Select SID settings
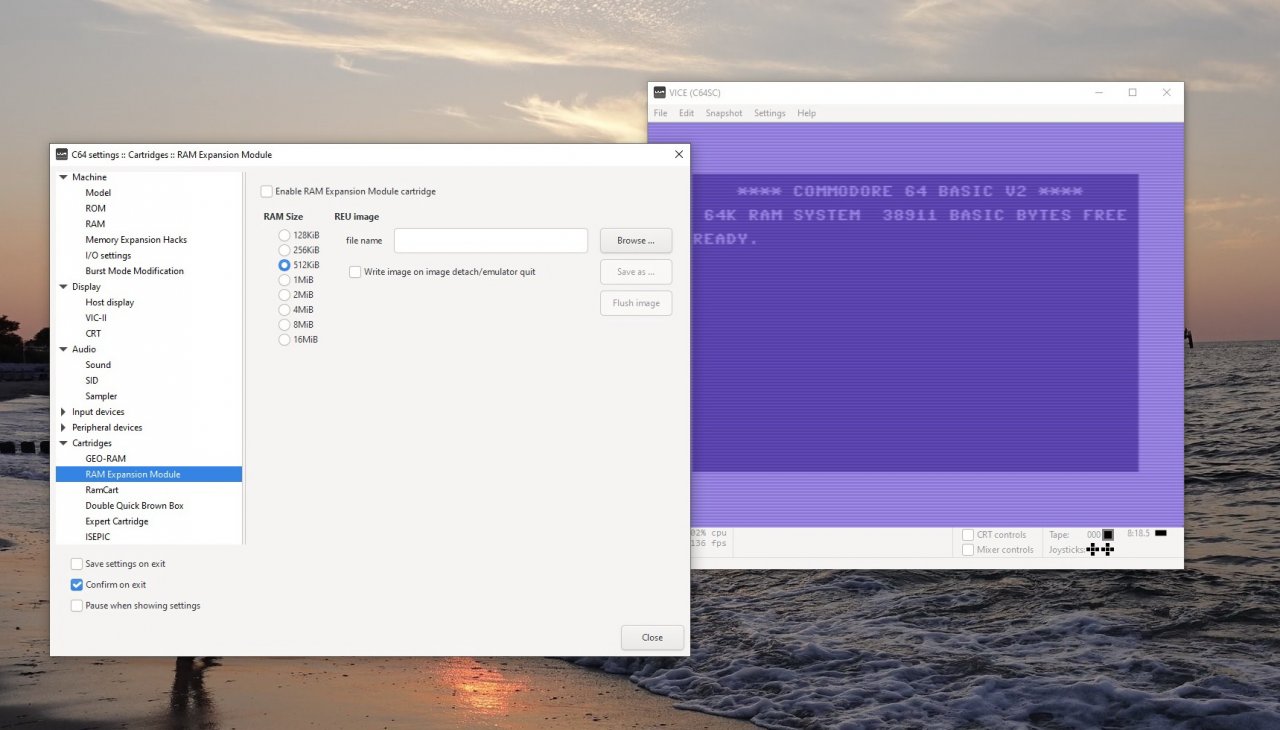1280x730 pixels. point(92,381)
